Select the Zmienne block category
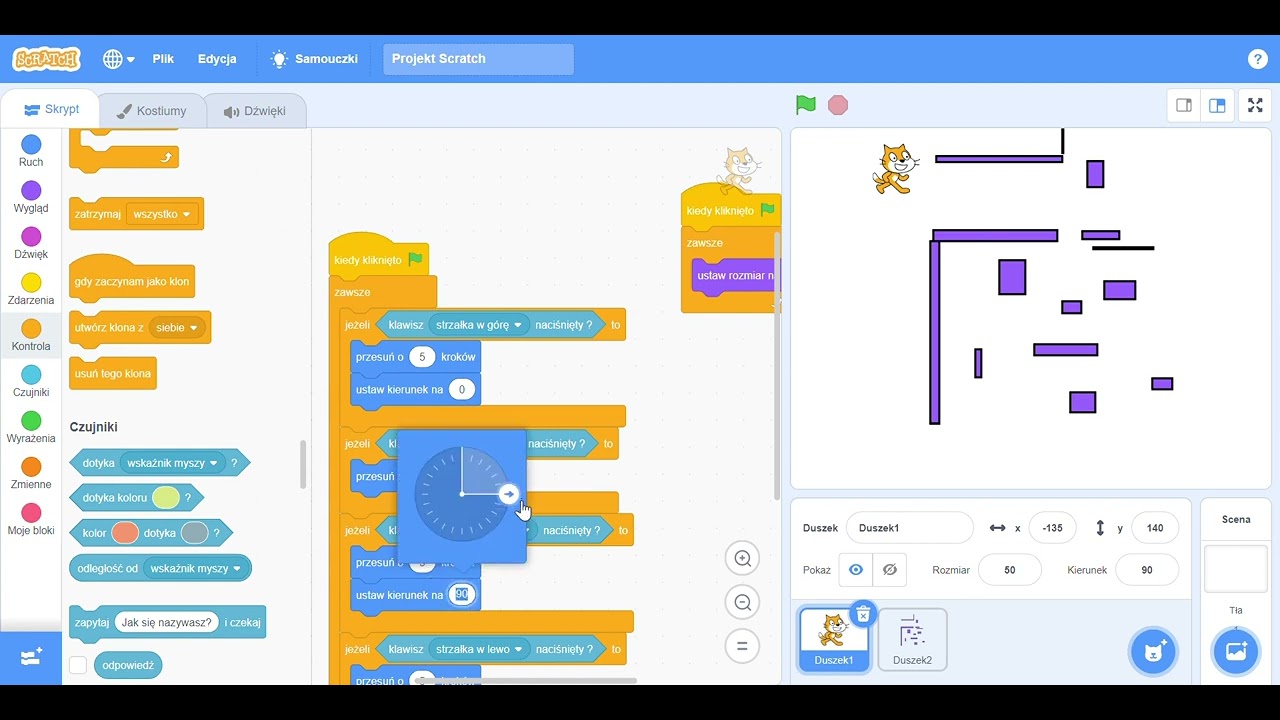This screenshot has width=1280, height=720. coord(31,473)
